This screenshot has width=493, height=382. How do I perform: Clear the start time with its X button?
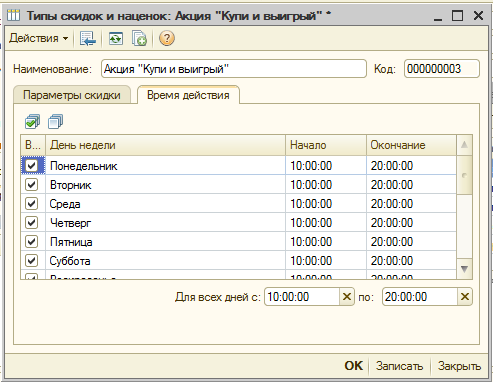pos(347,296)
